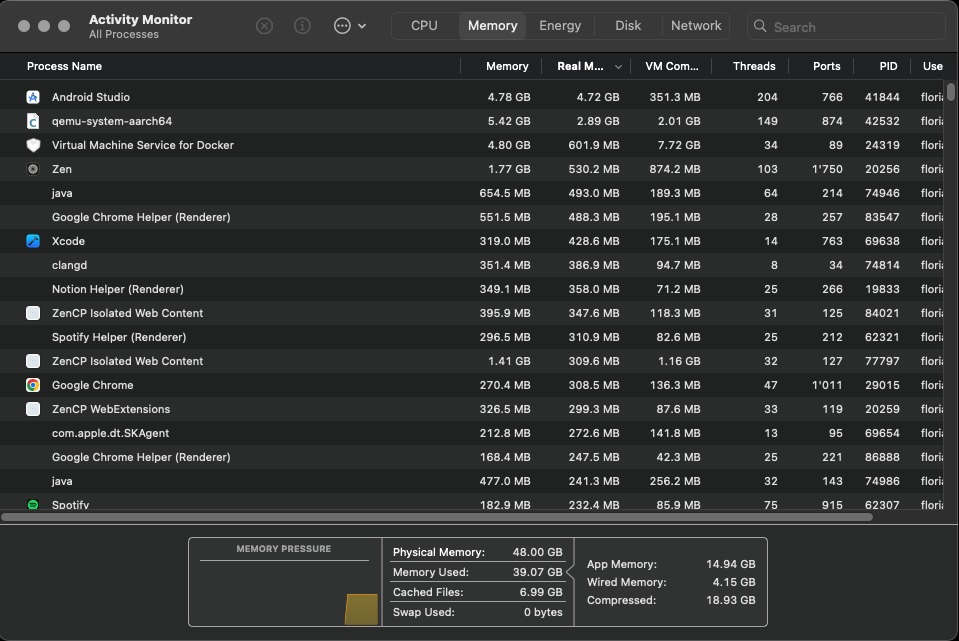Click the Zen browser icon
This screenshot has height=641, width=959.
coord(33,169)
